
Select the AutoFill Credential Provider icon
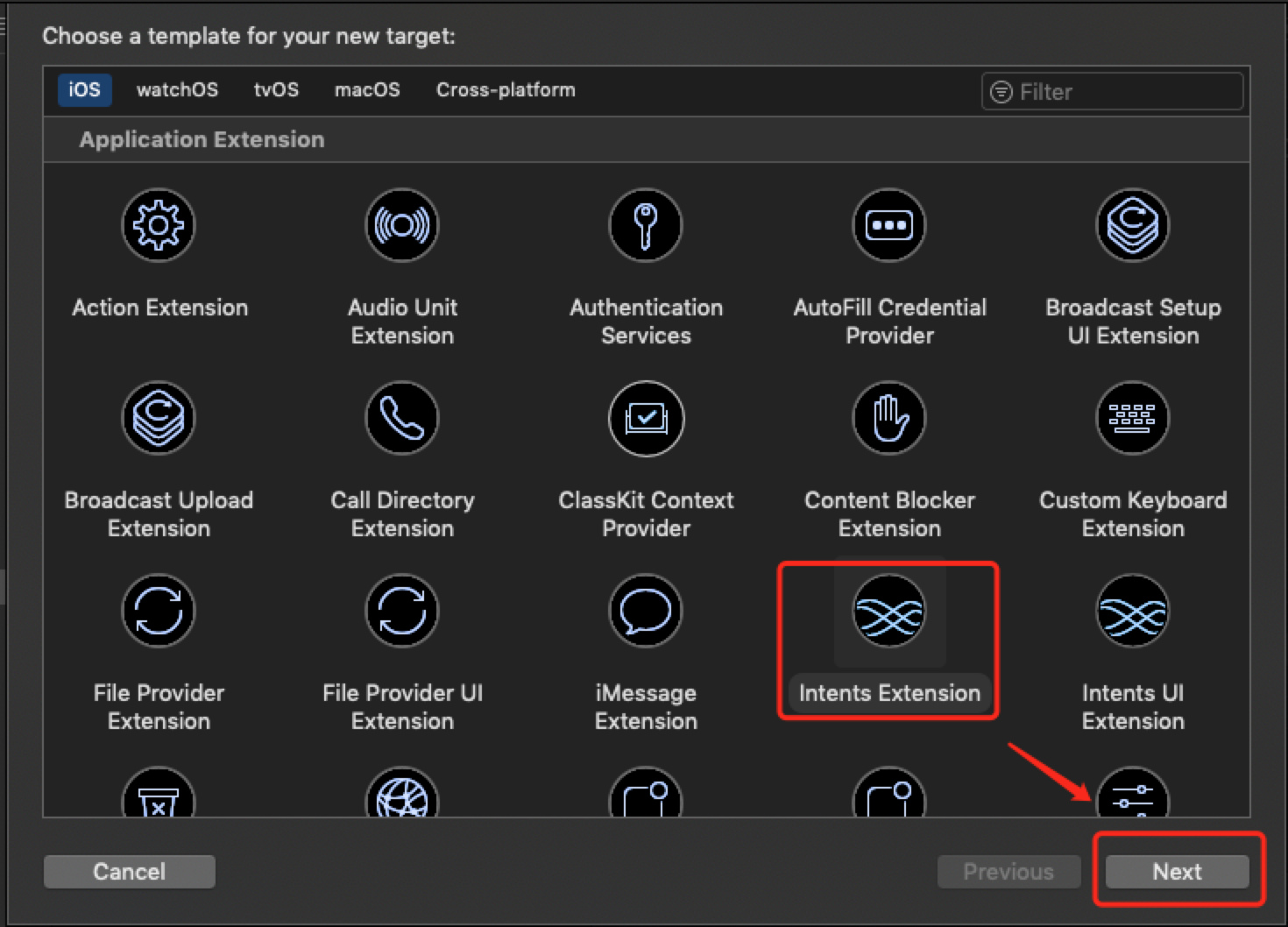(889, 225)
